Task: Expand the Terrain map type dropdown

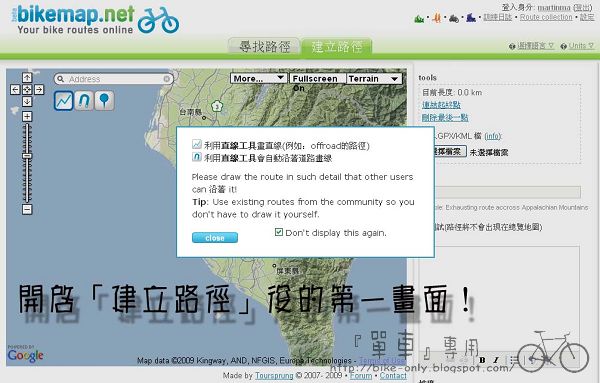Action: [x=374, y=78]
